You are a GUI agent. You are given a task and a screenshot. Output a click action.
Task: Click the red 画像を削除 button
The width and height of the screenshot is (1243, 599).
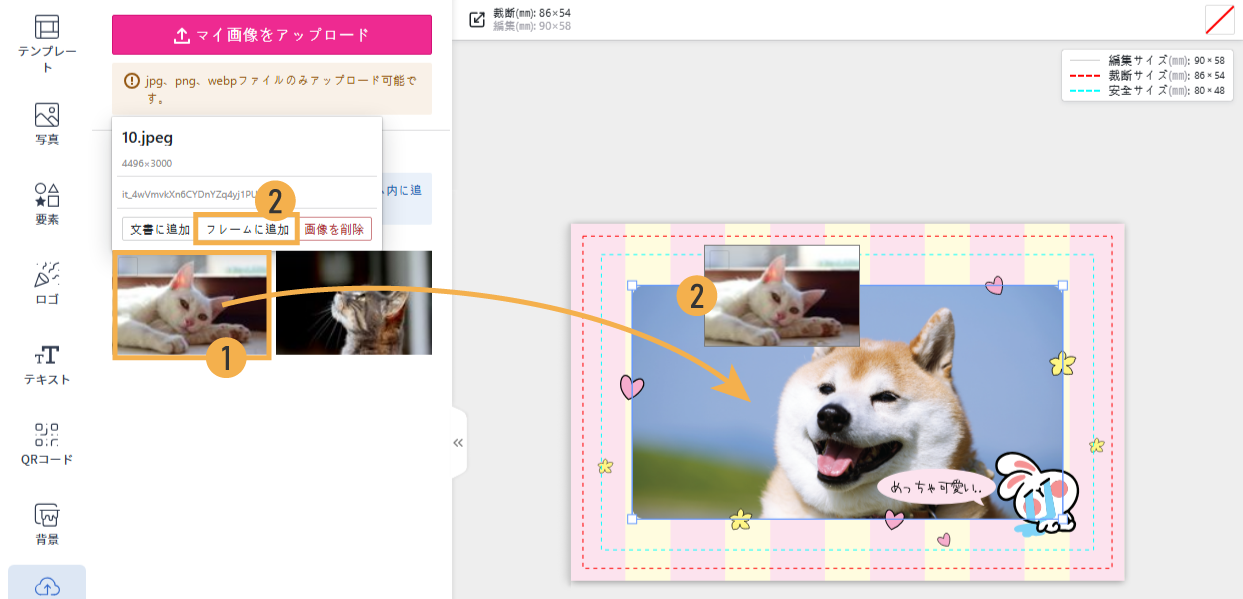336,229
